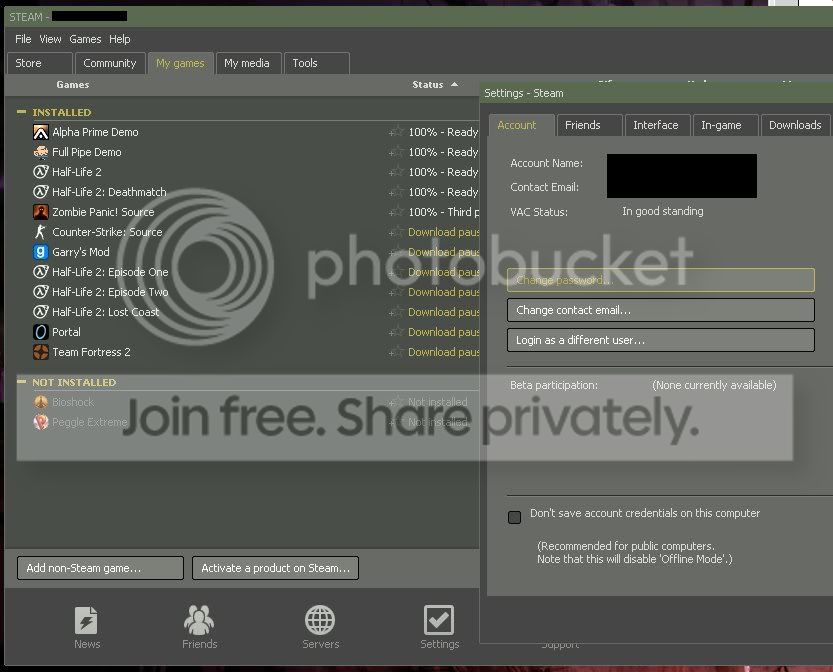The image size is (833, 672).
Task: Click the Portal game icon
Action: coord(41,332)
